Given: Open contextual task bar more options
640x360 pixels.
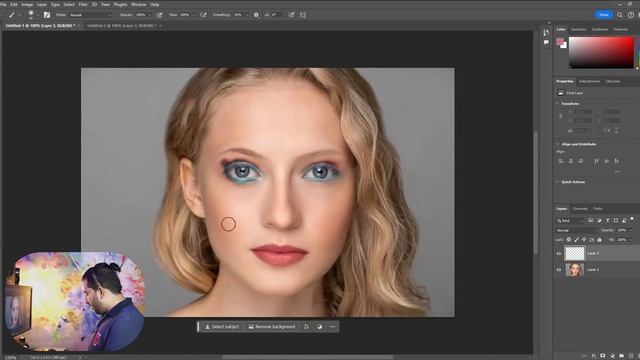Looking at the screenshot, I should point(333,327).
